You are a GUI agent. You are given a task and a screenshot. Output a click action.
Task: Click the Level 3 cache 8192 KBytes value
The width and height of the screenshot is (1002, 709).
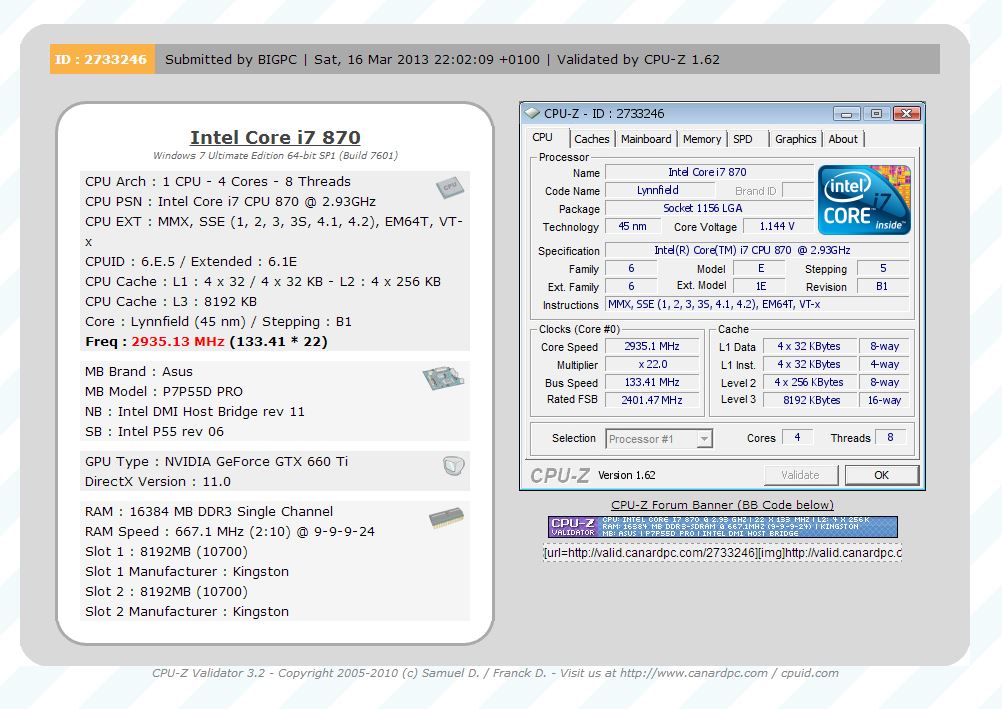(811, 400)
